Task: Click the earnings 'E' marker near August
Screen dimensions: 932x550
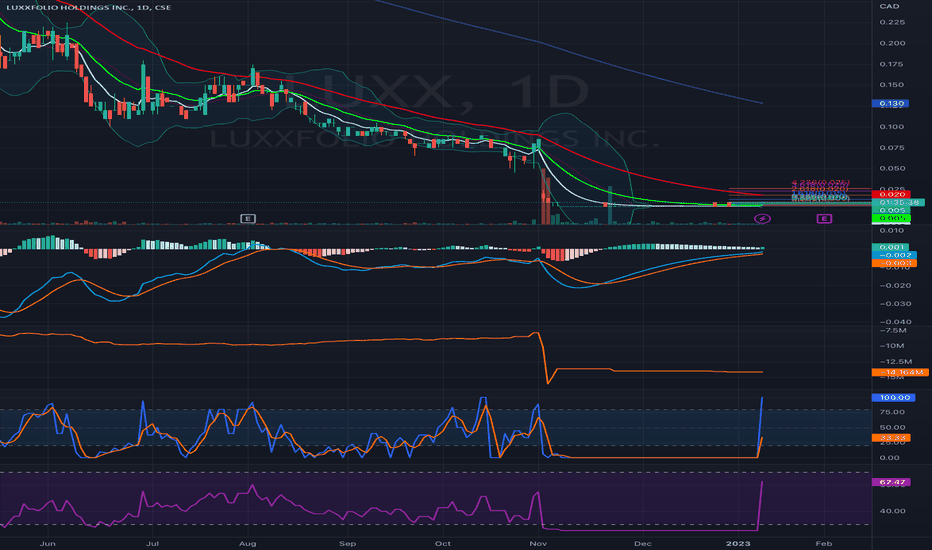Action: click(248, 218)
